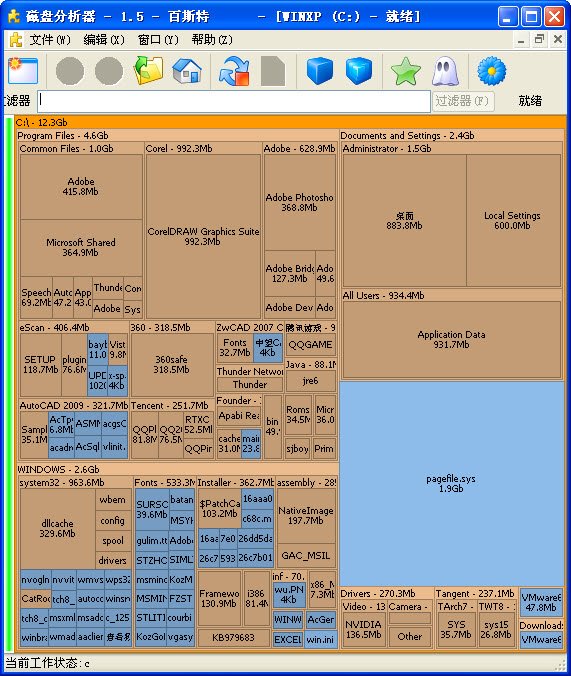Click All Users - 934.4Mb header

point(383,295)
